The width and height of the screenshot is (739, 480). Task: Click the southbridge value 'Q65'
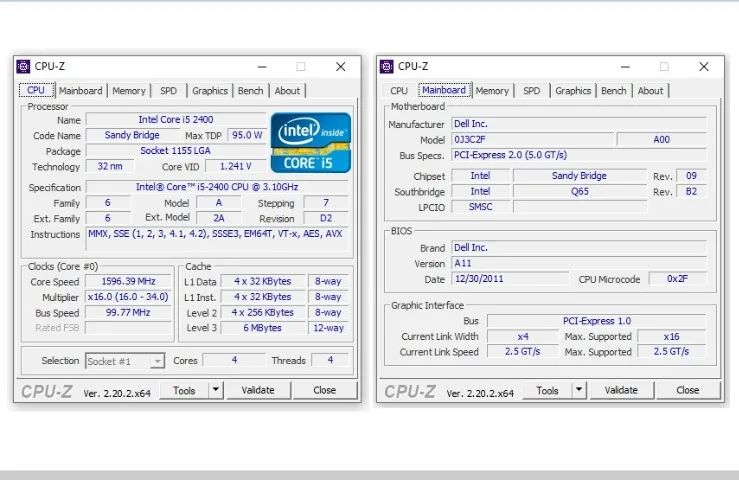pyautogui.click(x=580, y=191)
